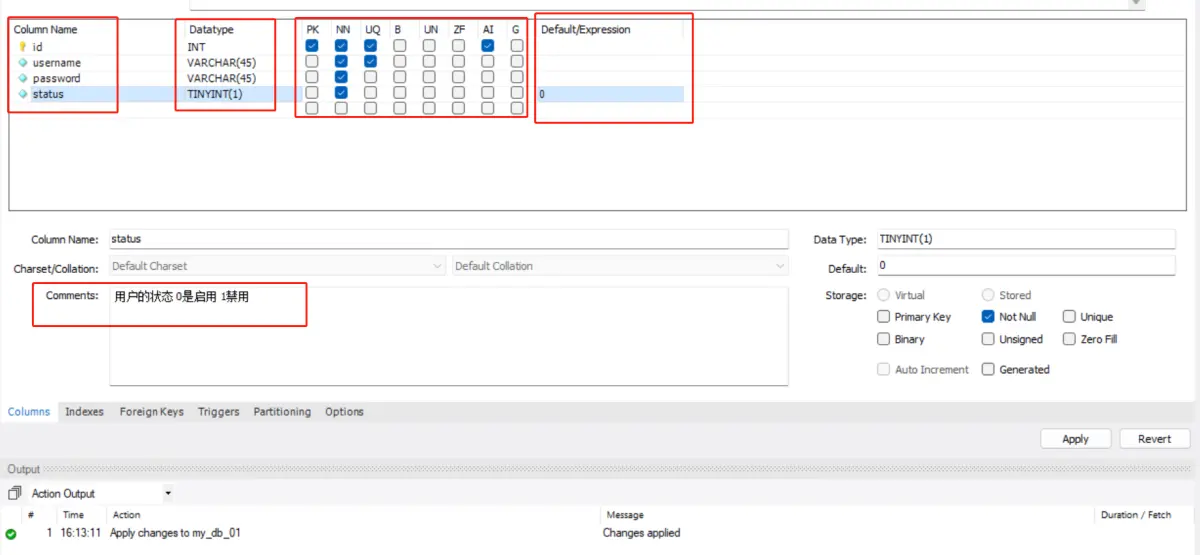Click the Revert button
The width and height of the screenshot is (1200, 555).
[x=1154, y=439]
